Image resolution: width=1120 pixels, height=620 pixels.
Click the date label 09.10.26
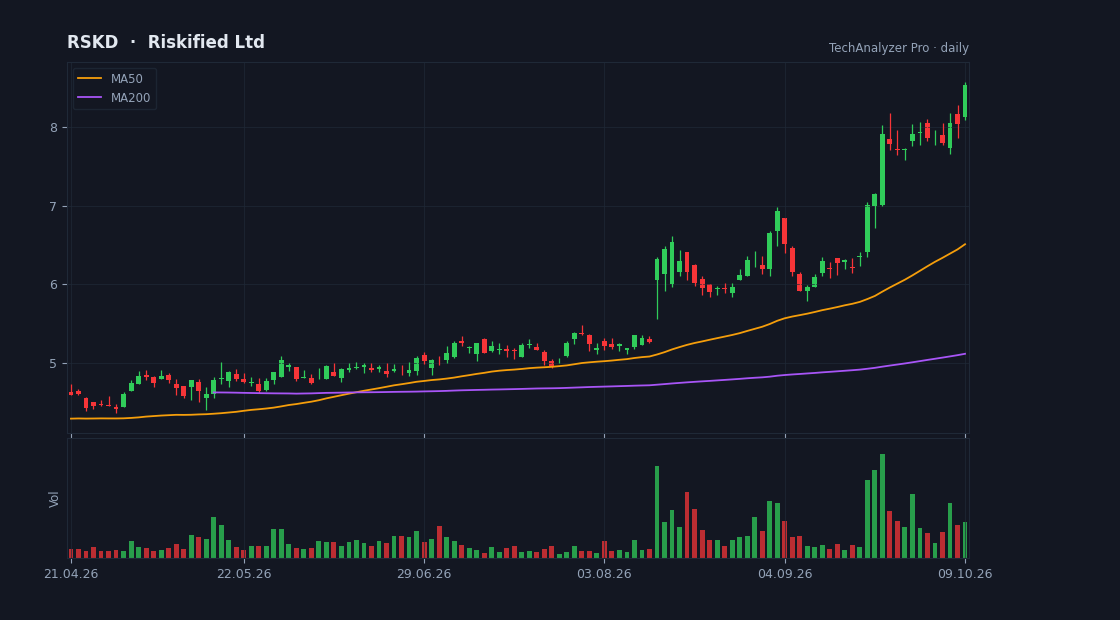[x=965, y=574]
